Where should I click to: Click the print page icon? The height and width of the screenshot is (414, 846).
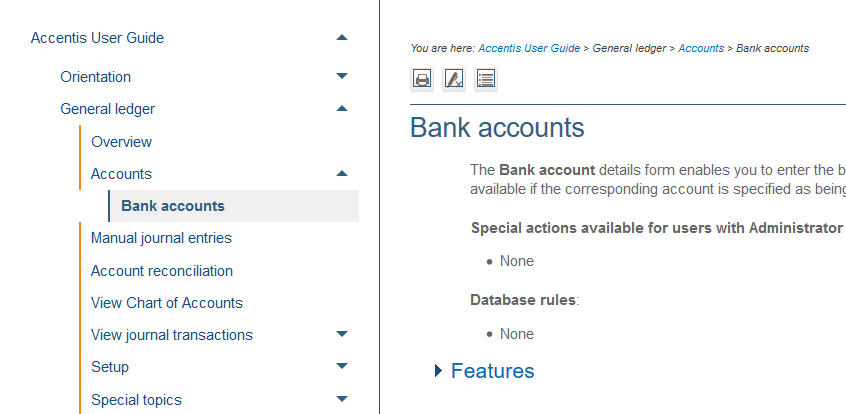coord(422,79)
